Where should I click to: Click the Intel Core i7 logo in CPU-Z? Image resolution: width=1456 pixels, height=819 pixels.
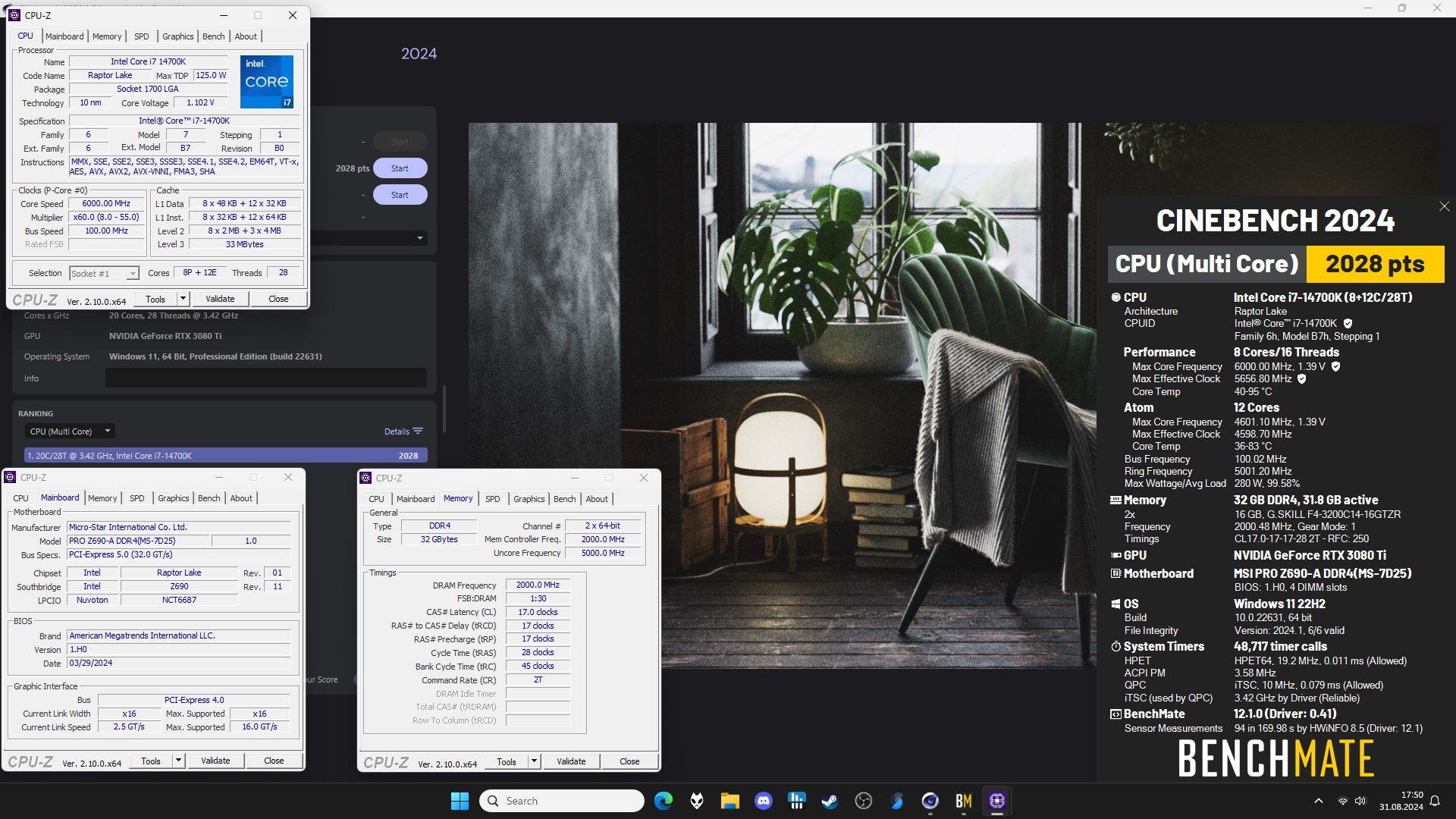(x=267, y=82)
